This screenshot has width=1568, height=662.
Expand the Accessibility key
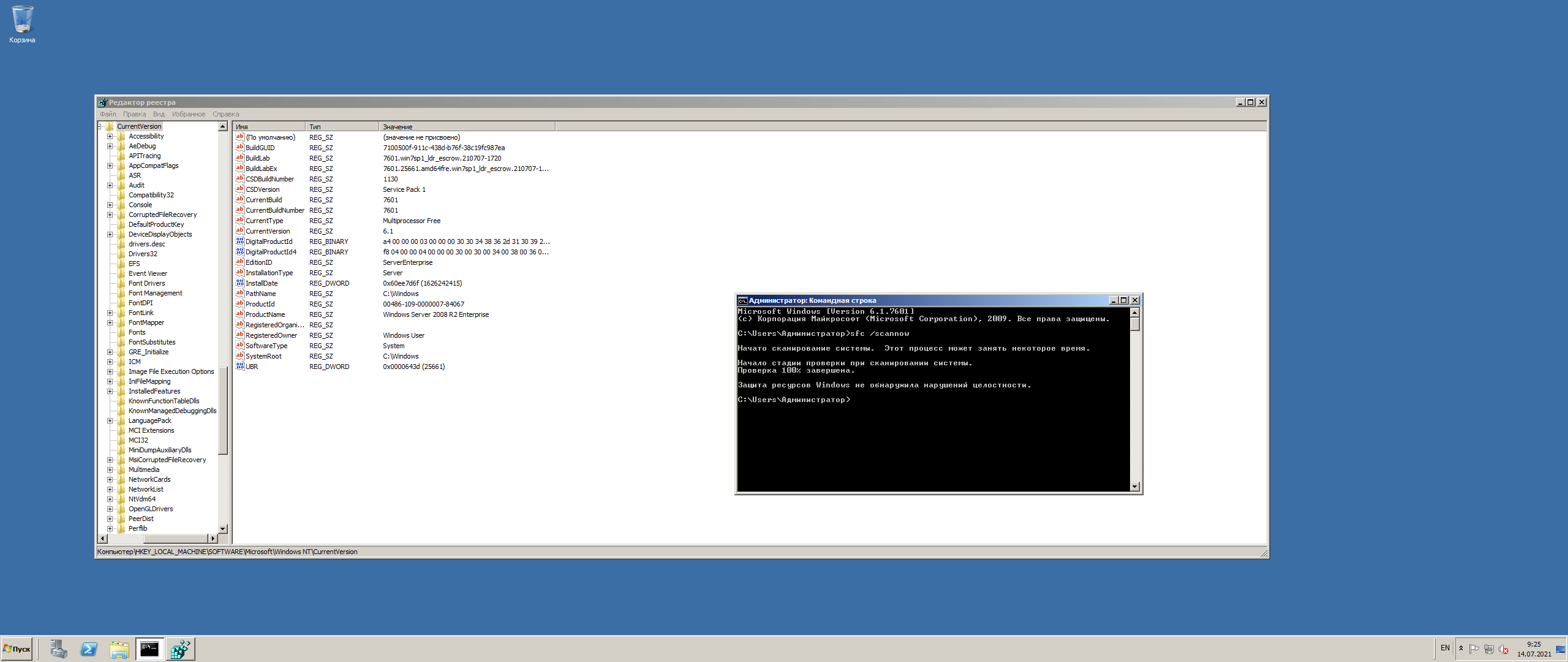click(x=110, y=136)
